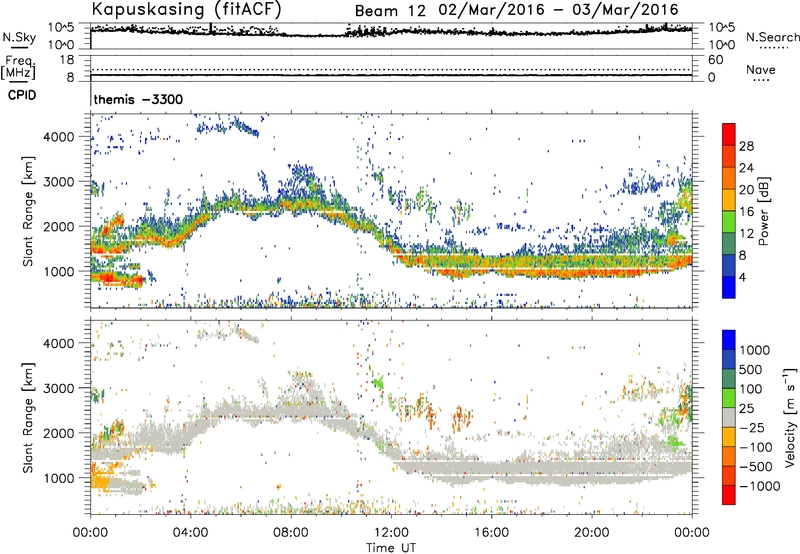Click the 20:00 time axis tick label
The height and width of the screenshot is (554, 800).
pos(592,532)
